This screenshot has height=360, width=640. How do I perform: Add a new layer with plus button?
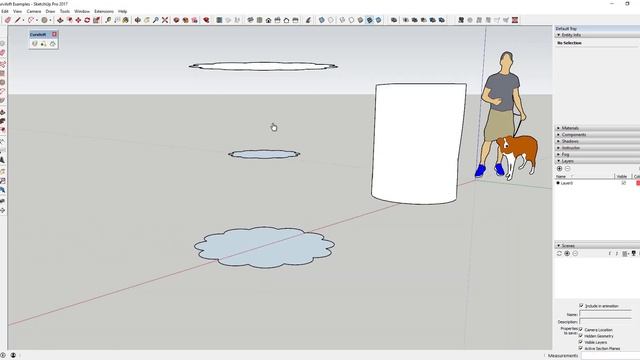[560, 169]
